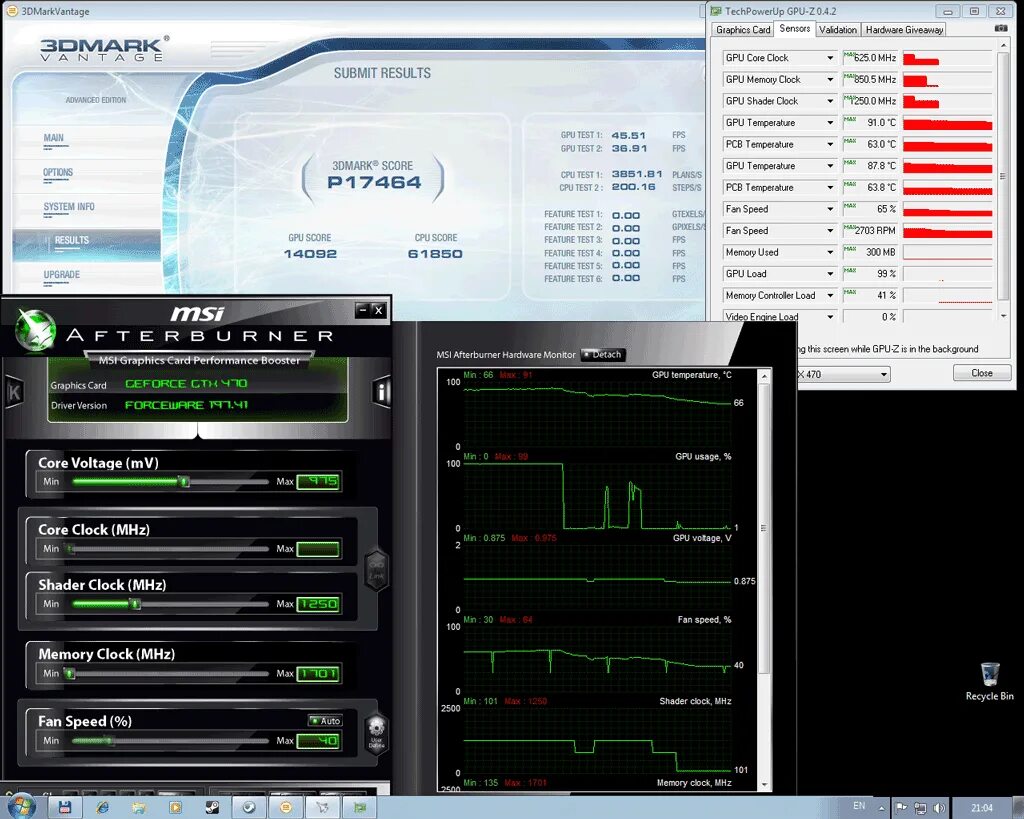Screen dimensions: 1024x819
Task: Click the Close button in GPU-Z
Action: point(982,373)
